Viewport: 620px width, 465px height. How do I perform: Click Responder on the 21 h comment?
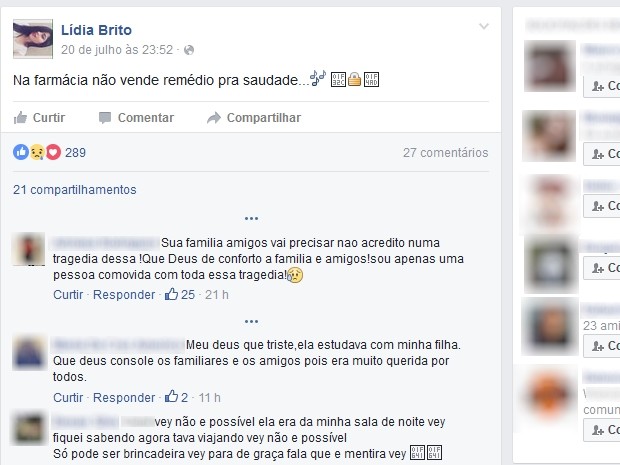[x=124, y=295]
